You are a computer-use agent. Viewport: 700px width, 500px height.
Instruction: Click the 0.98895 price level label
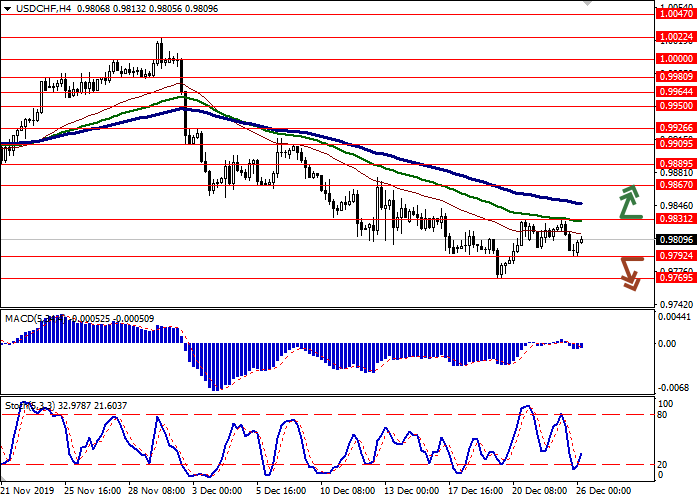(676, 163)
